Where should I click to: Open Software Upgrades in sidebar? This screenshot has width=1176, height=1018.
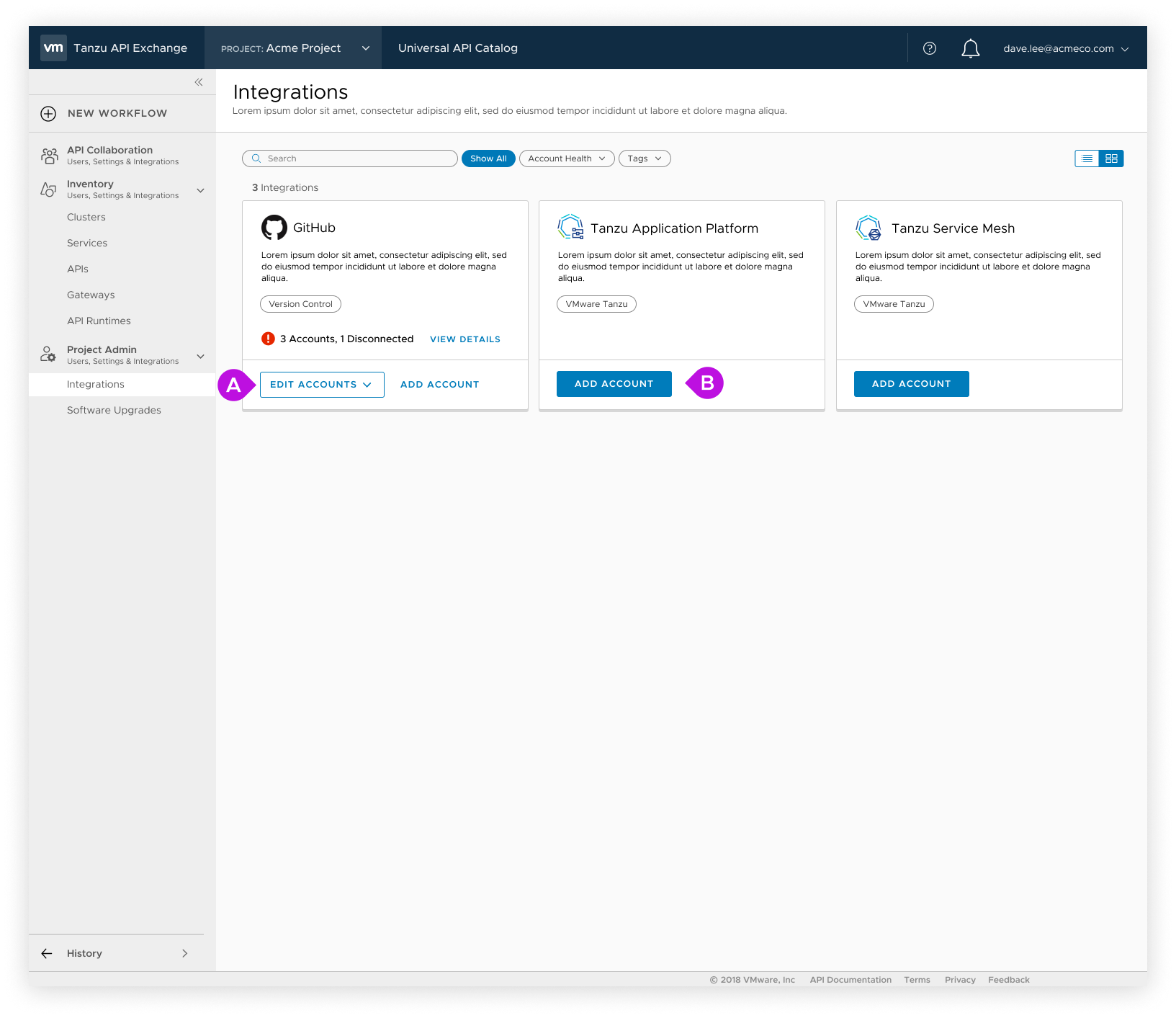(114, 411)
